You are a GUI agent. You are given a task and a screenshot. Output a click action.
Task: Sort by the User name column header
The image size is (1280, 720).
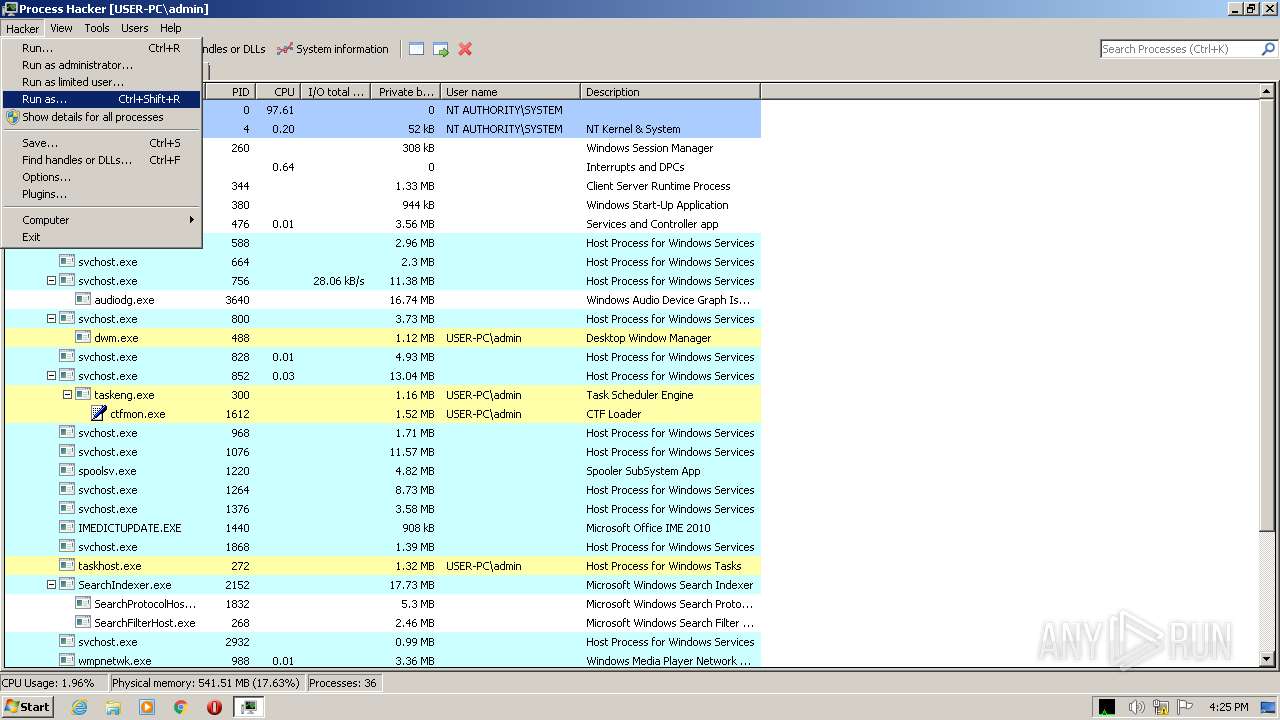510,92
